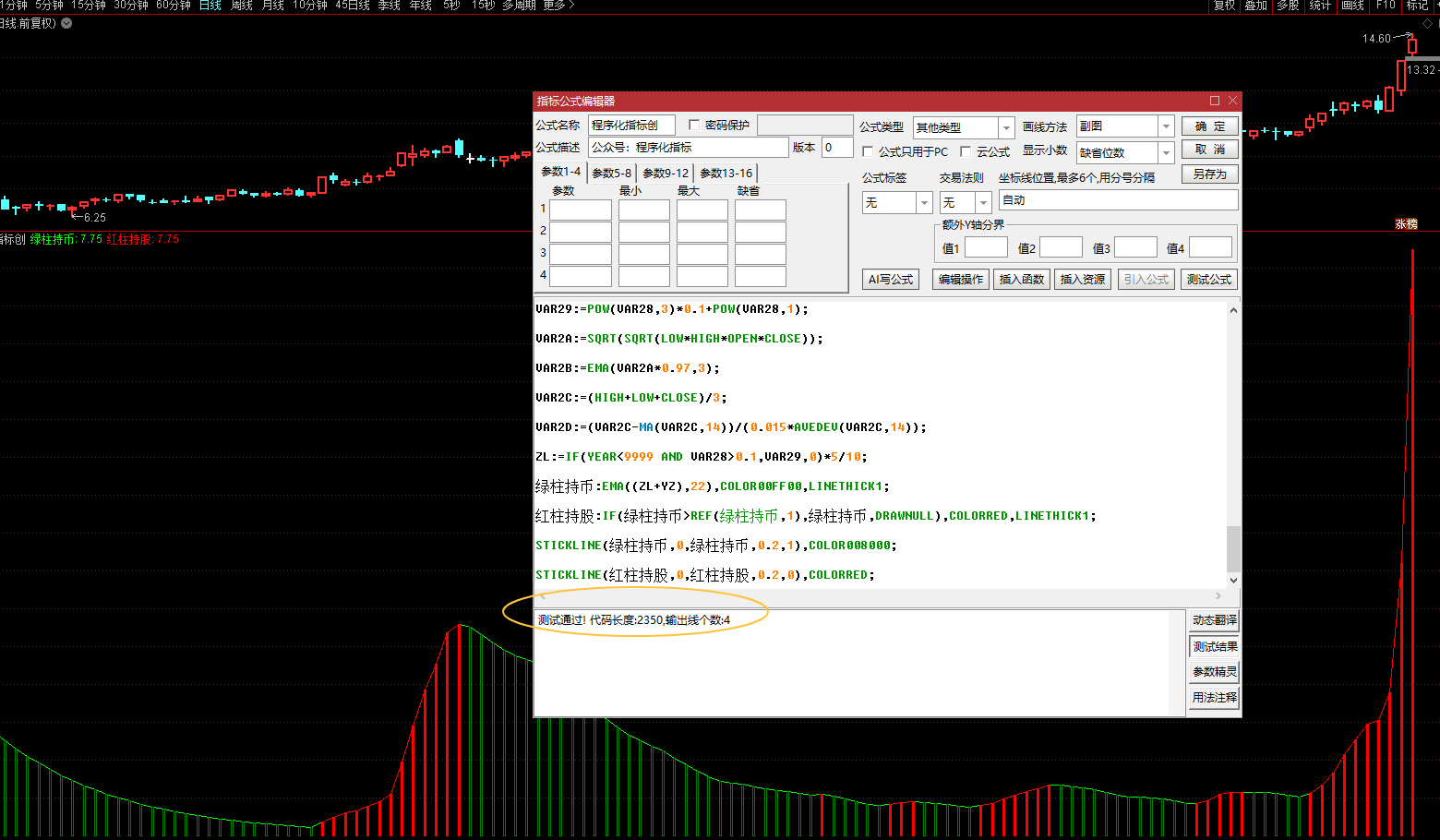Click the 公式描述 input field
The width and height of the screenshot is (1440, 840).
[688, 148]
